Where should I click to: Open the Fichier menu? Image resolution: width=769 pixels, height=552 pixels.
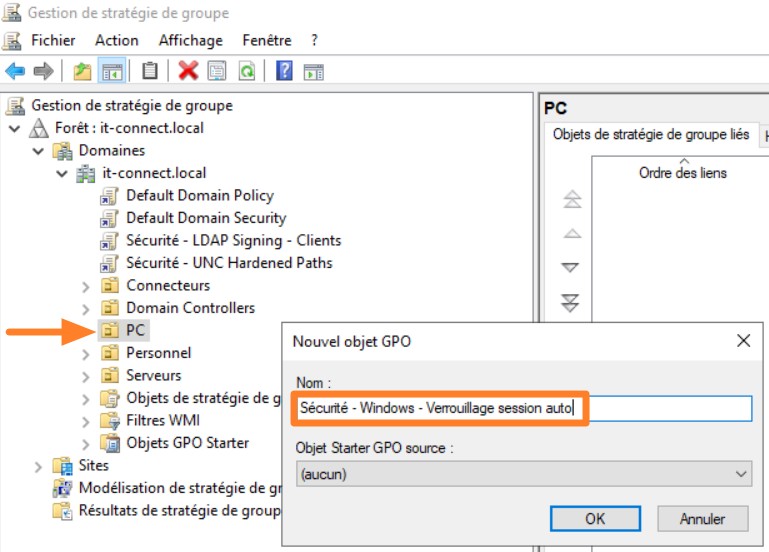coord(52,40)
